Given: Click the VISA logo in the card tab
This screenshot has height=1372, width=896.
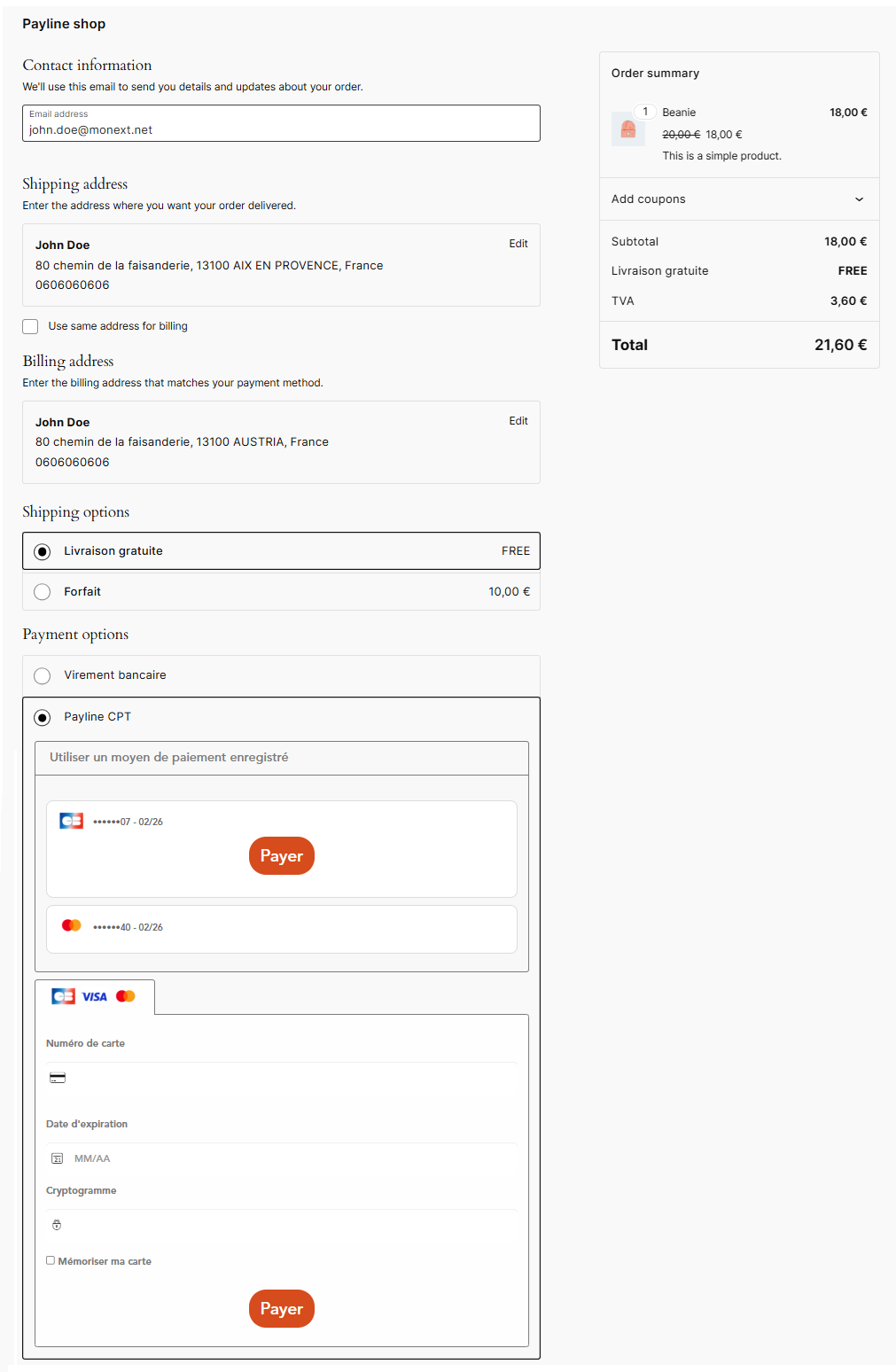Looking at the screenshot, I should [x=95, y=997].
